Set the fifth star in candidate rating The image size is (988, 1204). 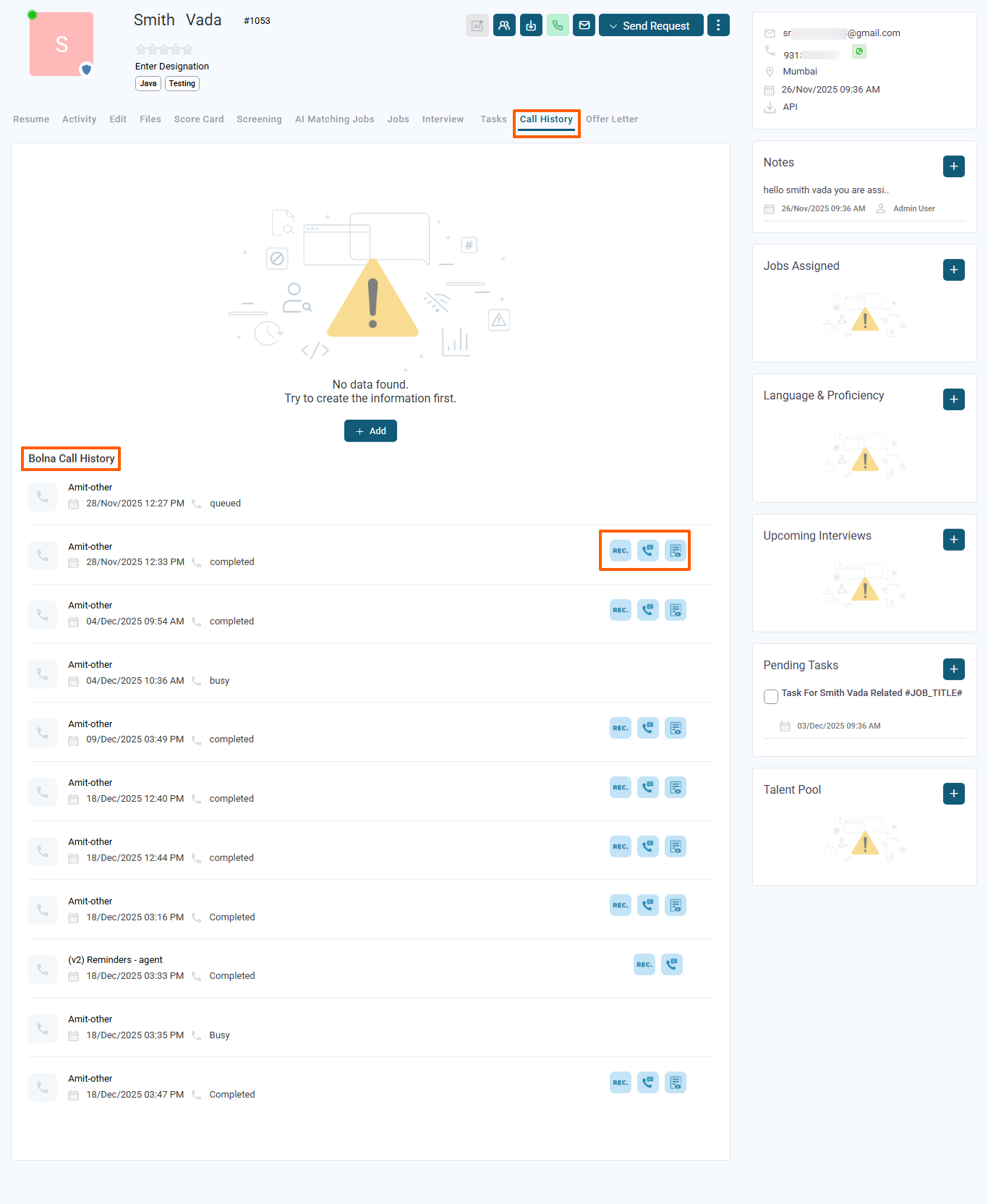pyautogui.click(x=188, y=50)
